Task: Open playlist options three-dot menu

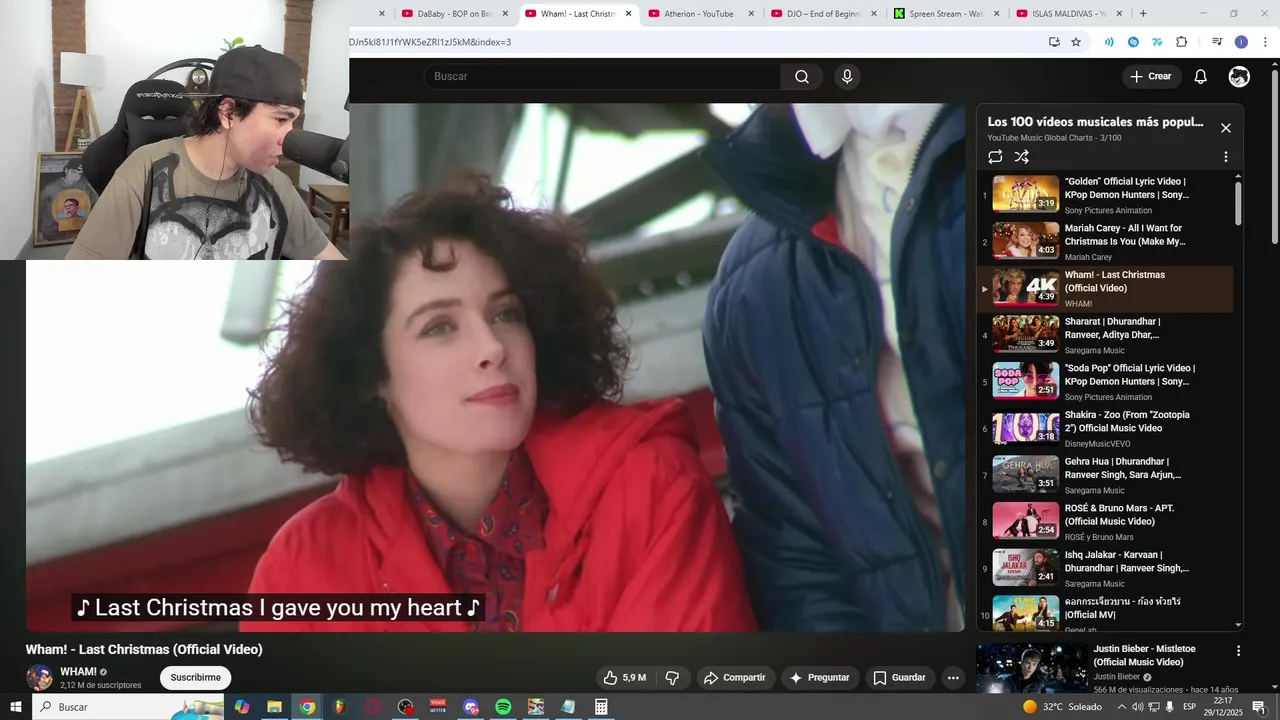Action: 1226,157
